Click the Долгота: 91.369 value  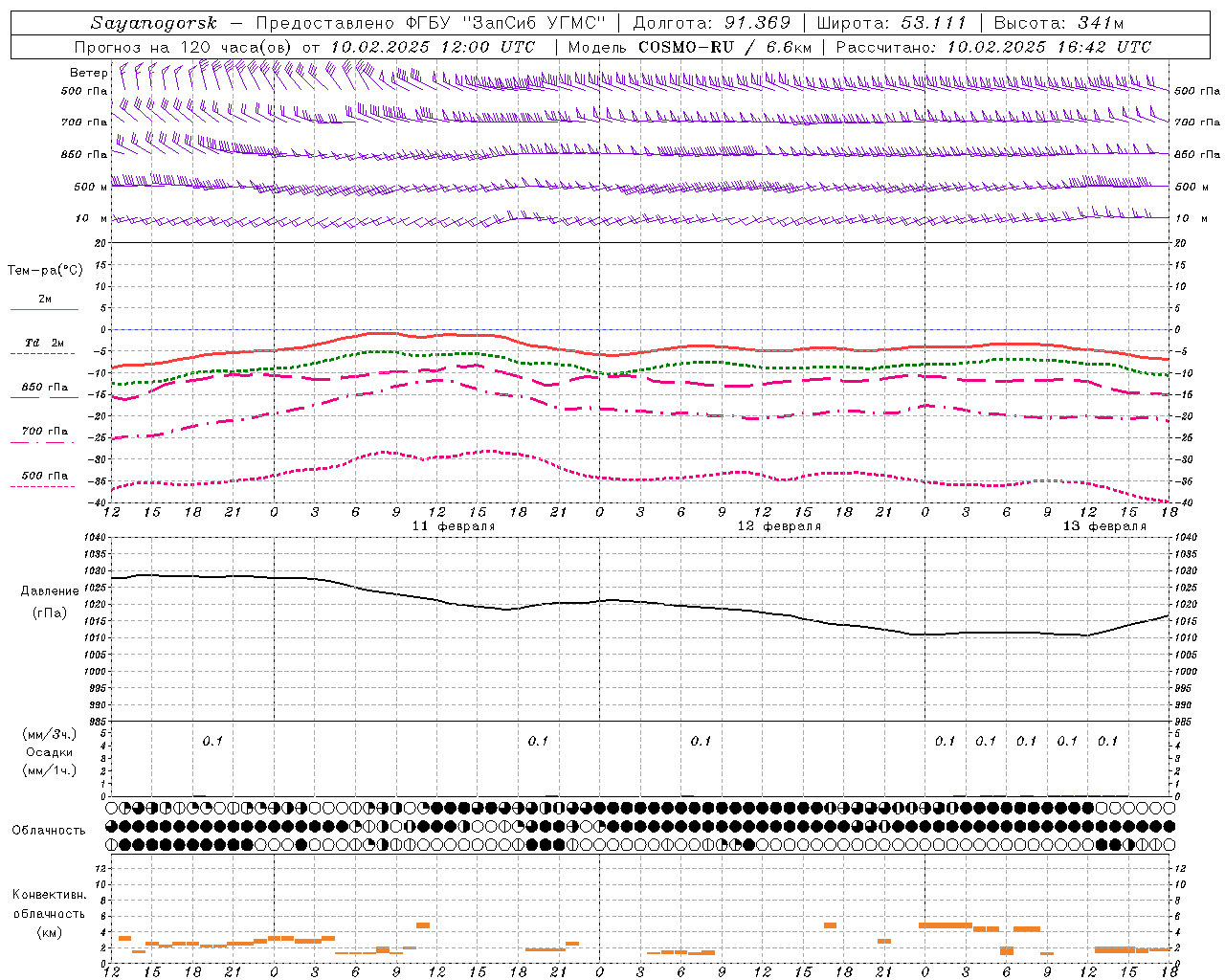tap(712, 23)
